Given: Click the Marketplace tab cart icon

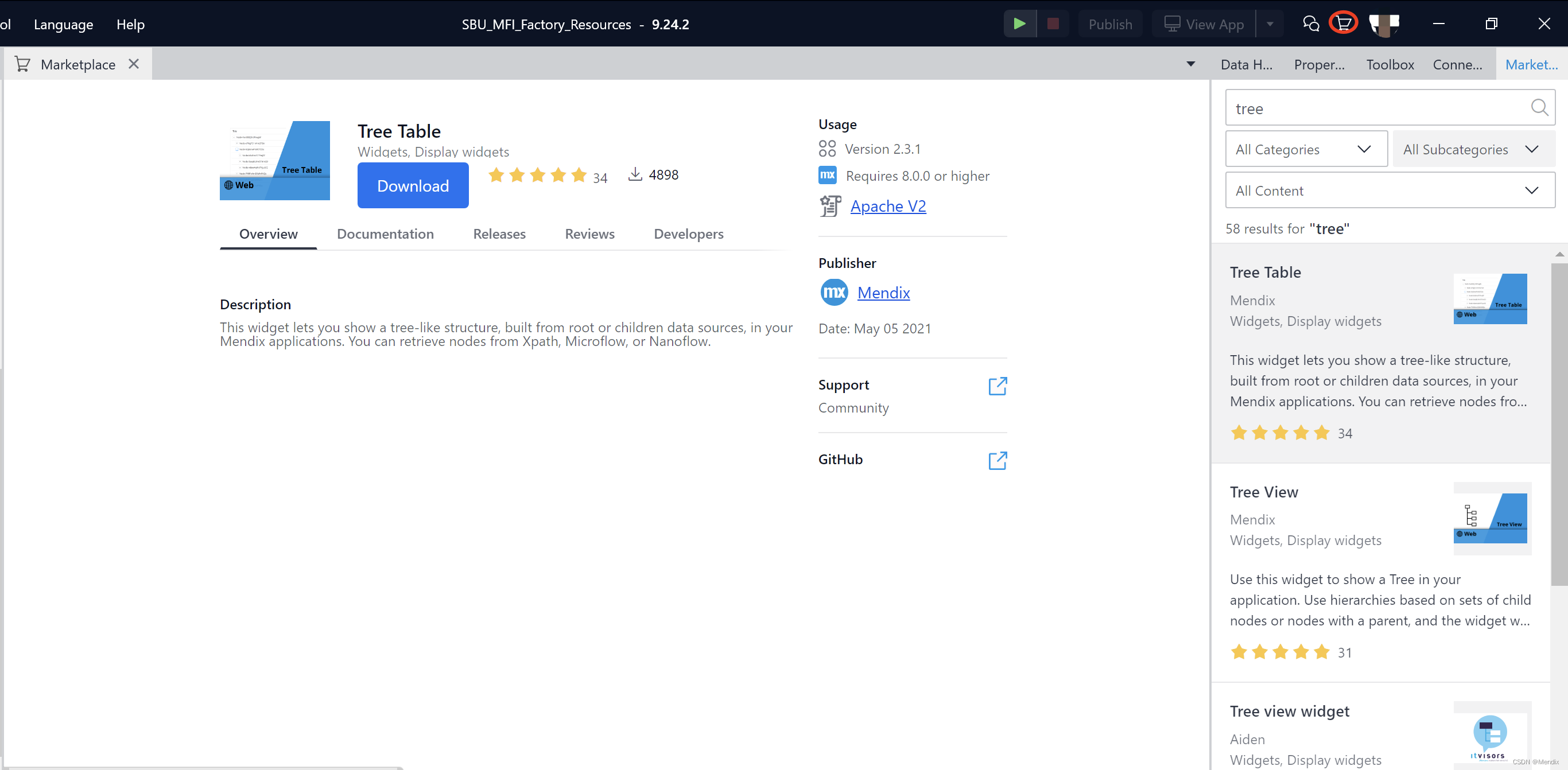Looking at the screenshot, I should [x=22, y=64].
